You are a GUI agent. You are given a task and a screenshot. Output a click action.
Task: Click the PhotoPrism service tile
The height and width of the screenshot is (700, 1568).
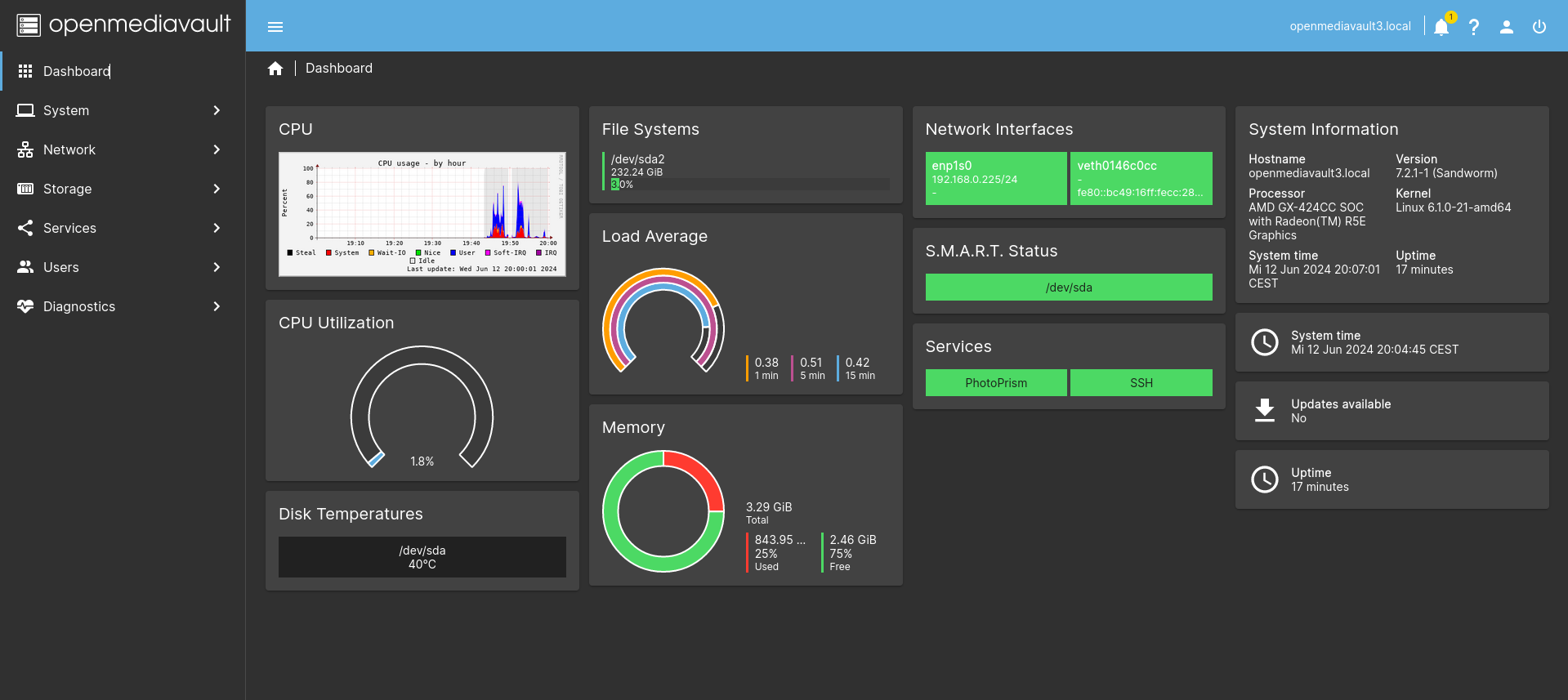click(x=996, y=383)
